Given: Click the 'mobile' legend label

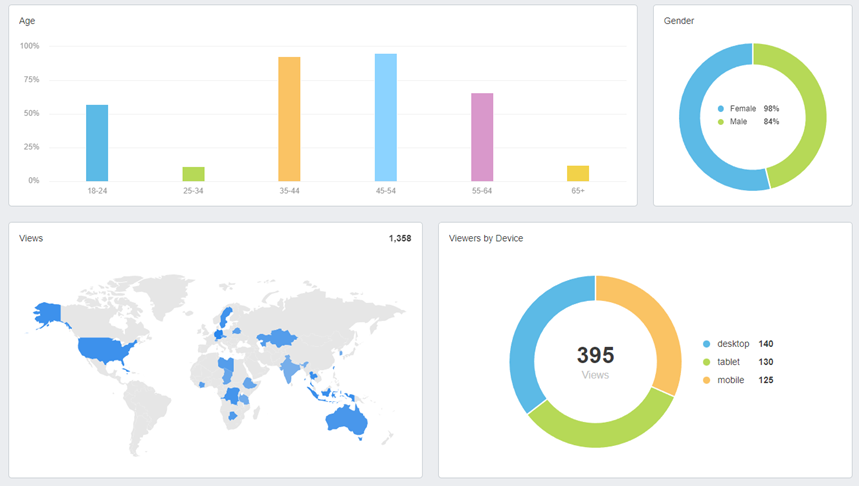Looking at the screenshot, I should tap(731, 380).
